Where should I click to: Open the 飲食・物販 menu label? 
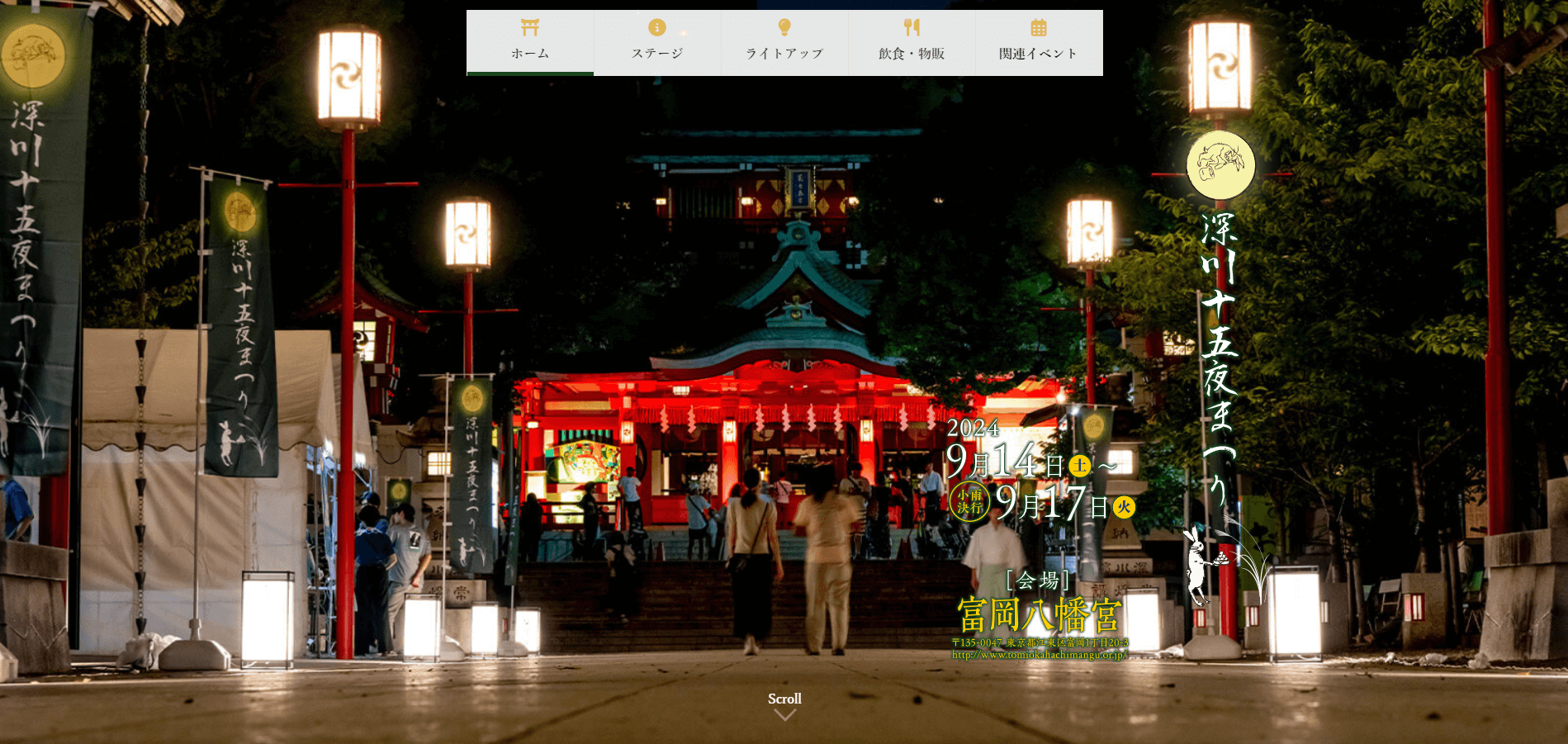pyautogui.click(x=912, y=54)
